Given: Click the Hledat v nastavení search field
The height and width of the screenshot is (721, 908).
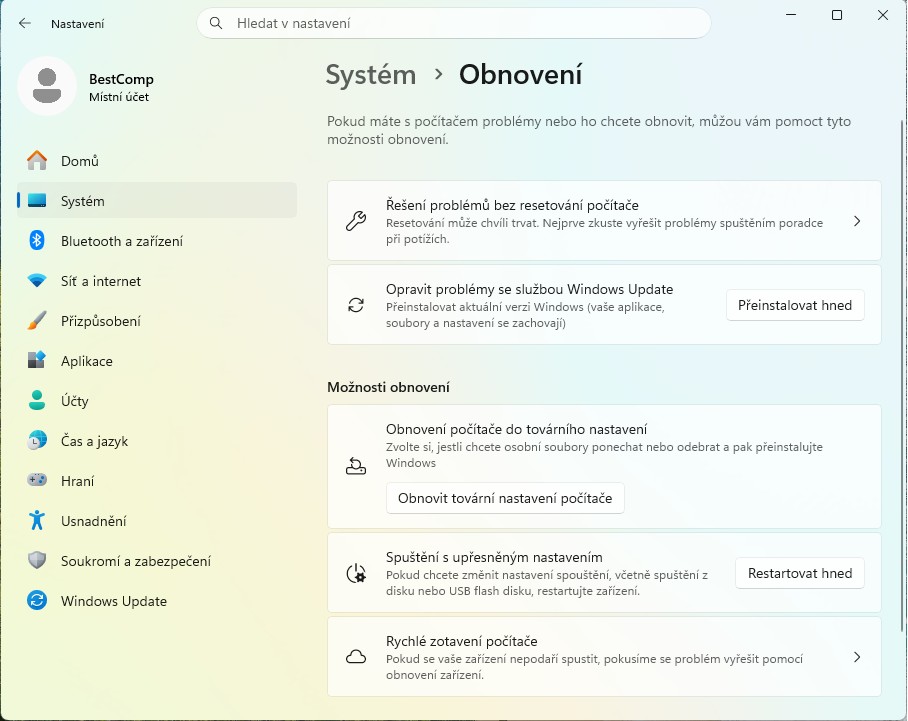Looking at the screenshot, I should click(453, 22).
